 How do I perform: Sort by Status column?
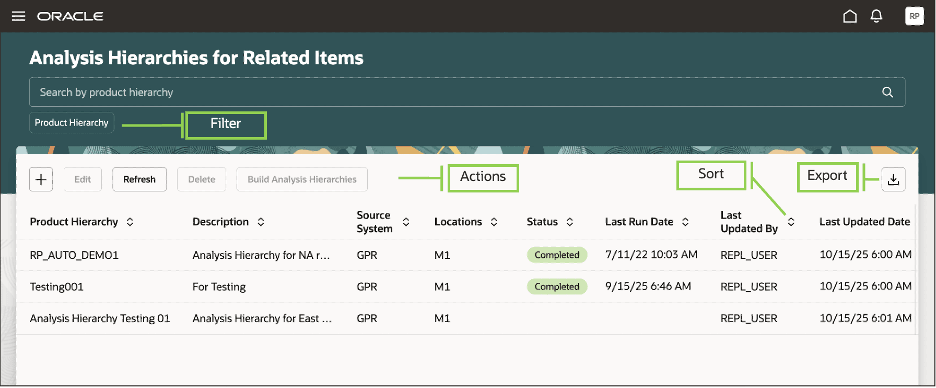tap(570, 222)
